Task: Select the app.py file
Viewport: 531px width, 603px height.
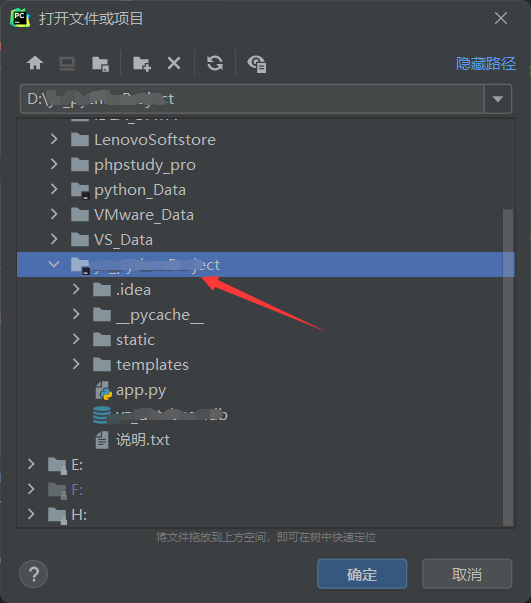Action: coord(141,390)
